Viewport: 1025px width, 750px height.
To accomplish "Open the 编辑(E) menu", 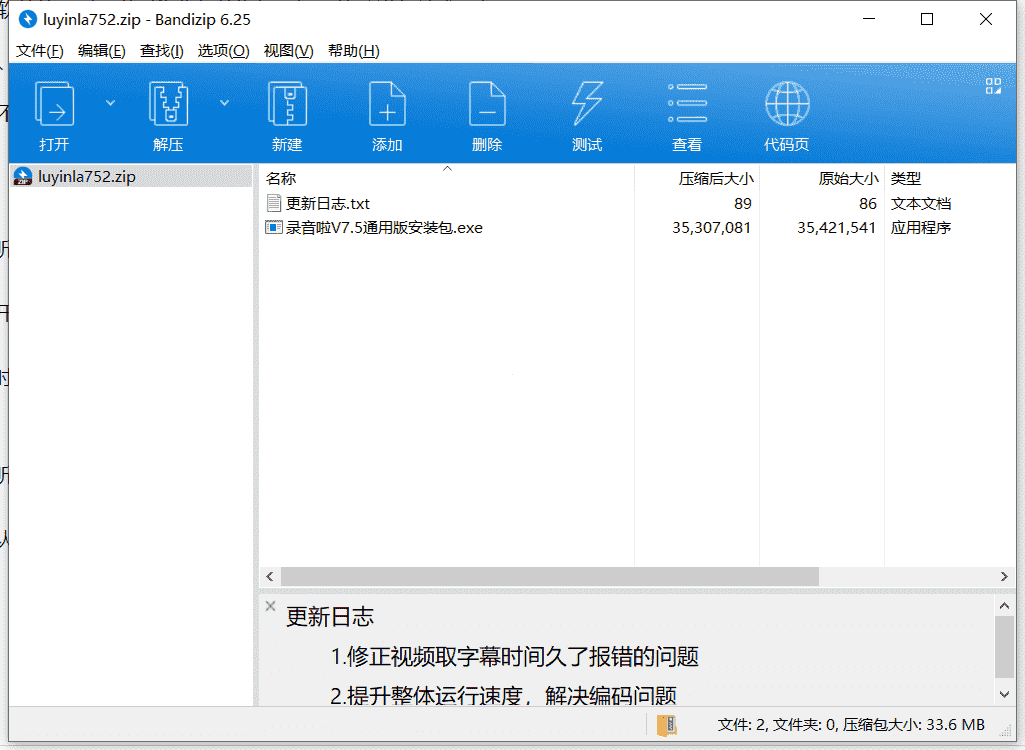I will click(x=101, y=51).
